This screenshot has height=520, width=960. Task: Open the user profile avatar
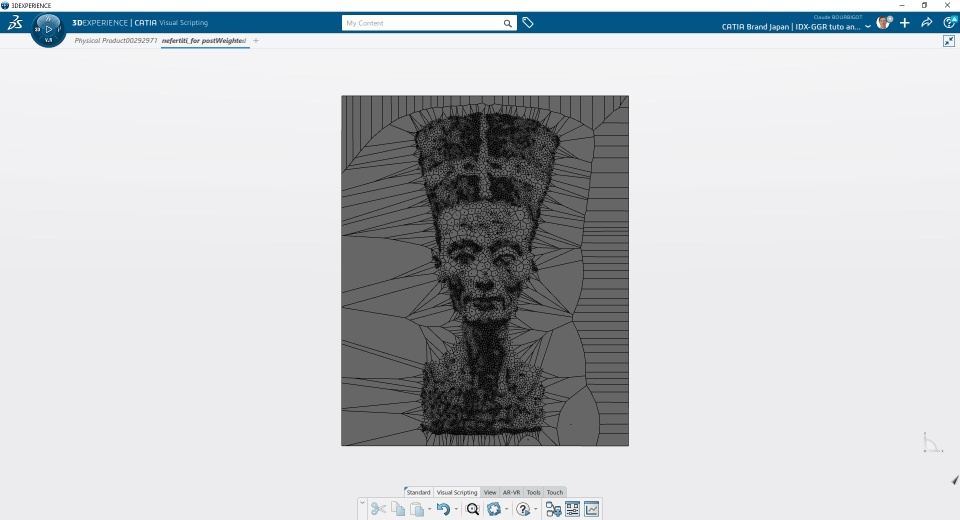pyautogui.click(x=883, y=23)
